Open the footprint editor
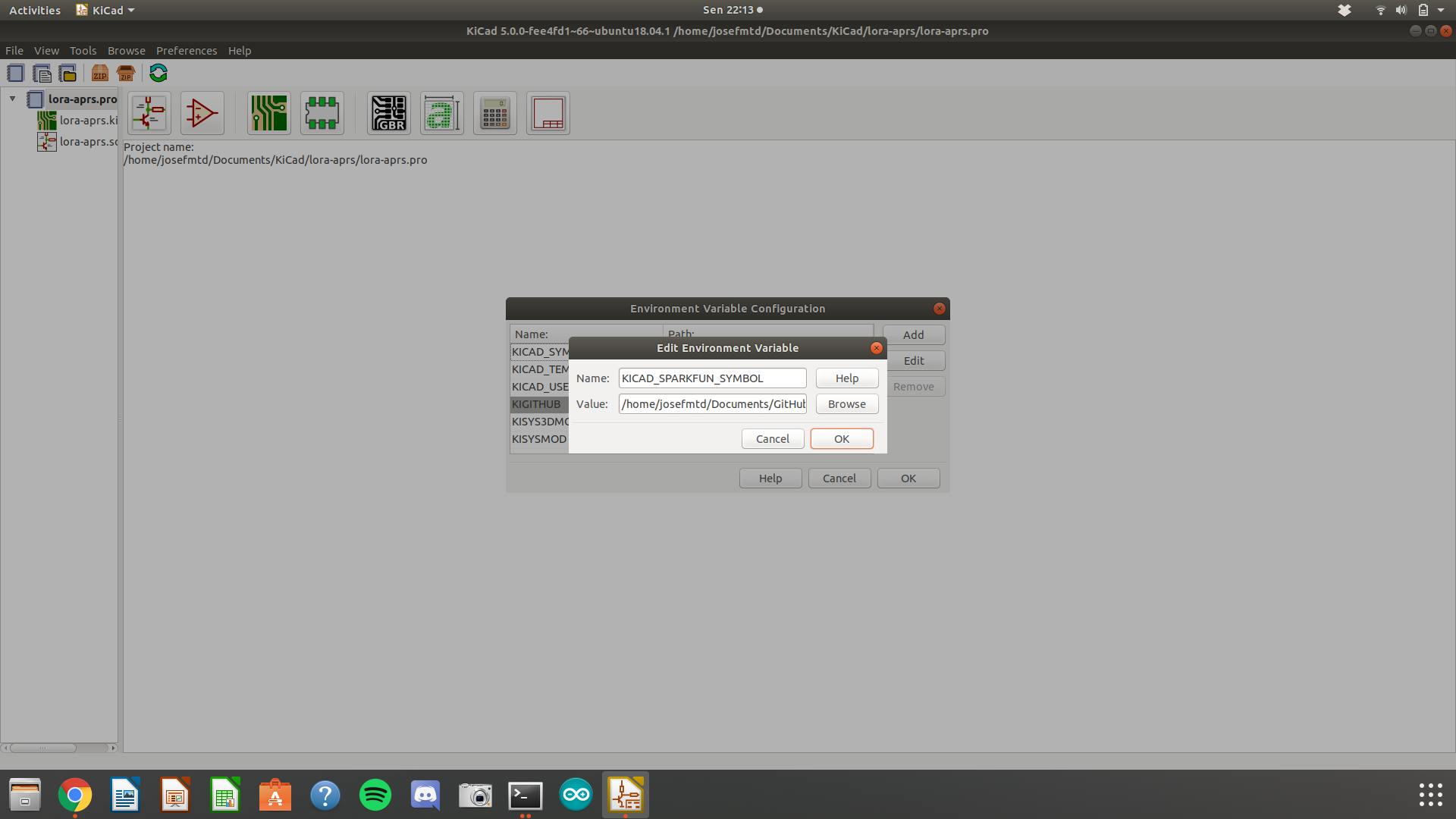This screenshot has height=819, width=1456. (x=322, y=112)
